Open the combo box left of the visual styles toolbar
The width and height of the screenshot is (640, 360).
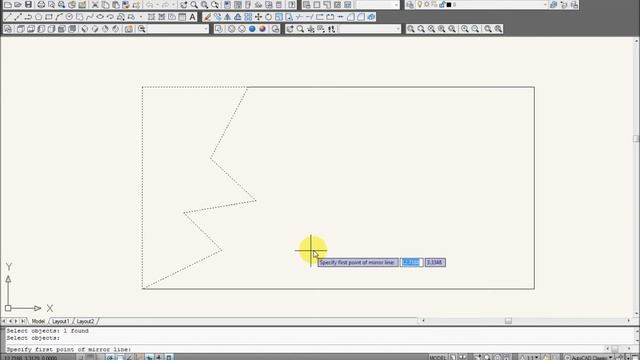(x=178, y=29)
